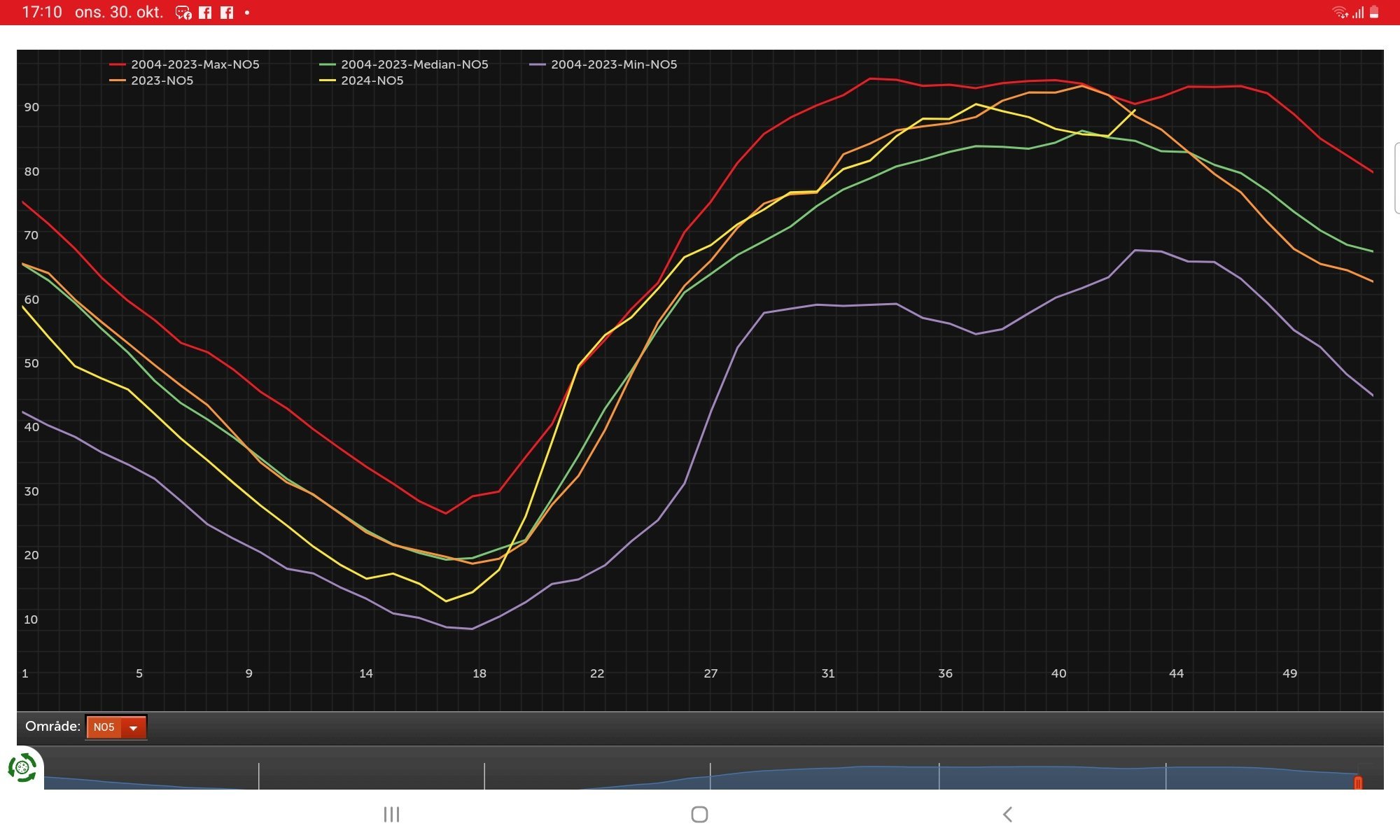Click the x-axis label 44
The image size is (1400, 840).
tap(1176, 673)
